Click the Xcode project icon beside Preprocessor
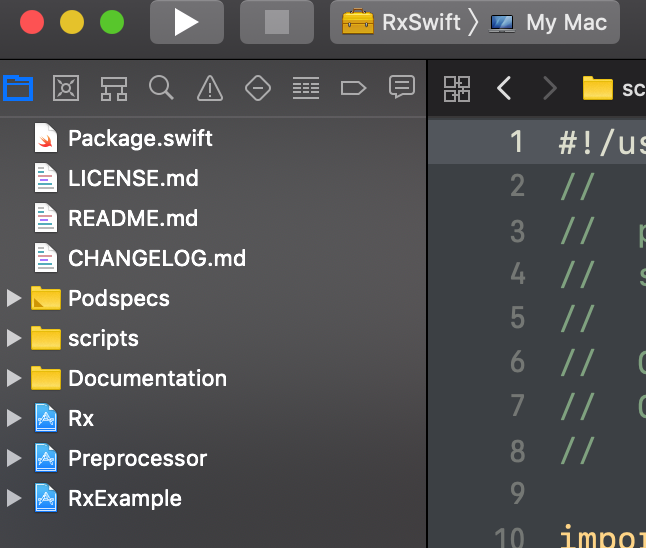Image resolution: width=646 pixels, height=548 pixels. pyautogui.click(x=46, y=458)
